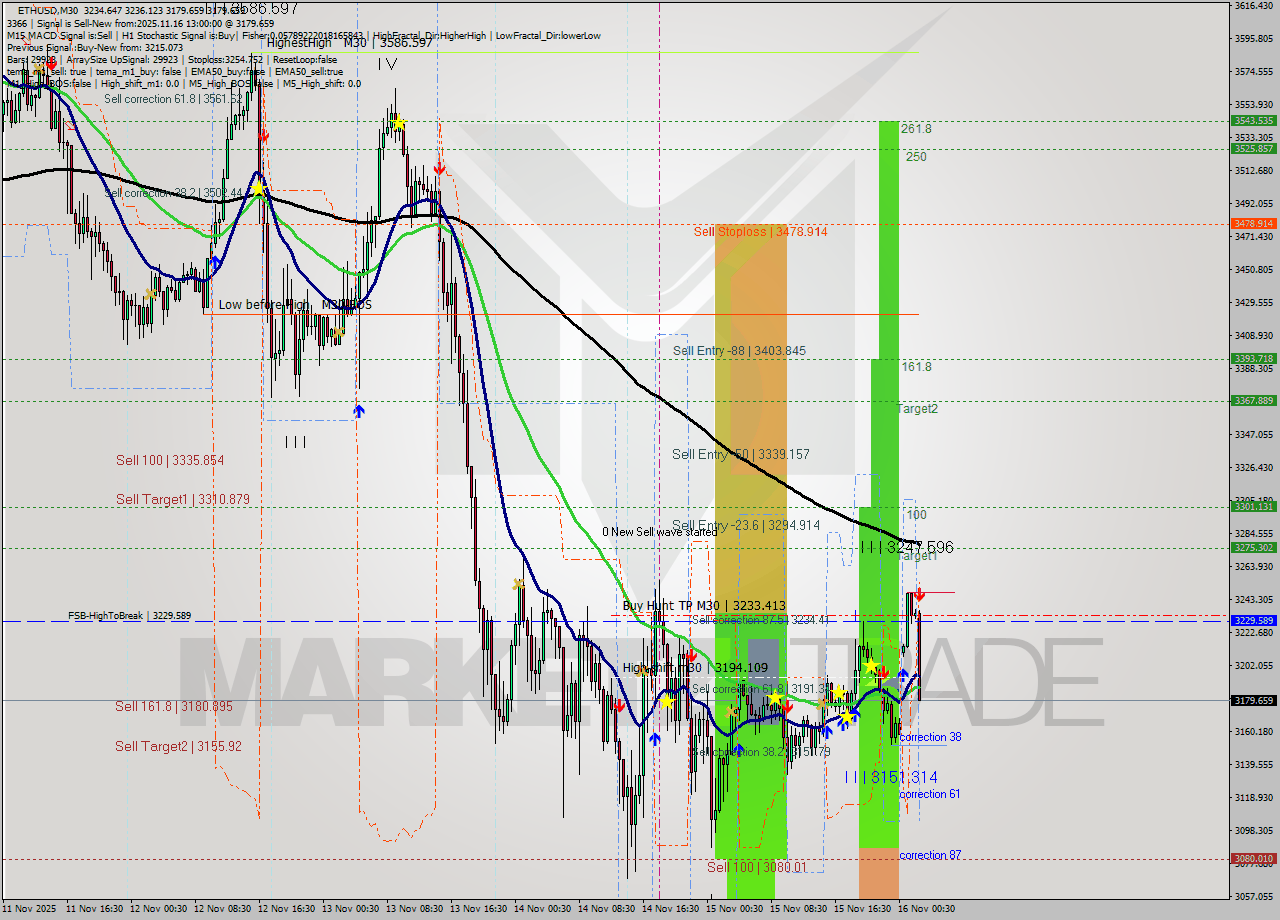Click the yellow star where moving averages cross on 12 Nov
The width and height of the screenshot is (1280, 920).
(x=258, y=188)
